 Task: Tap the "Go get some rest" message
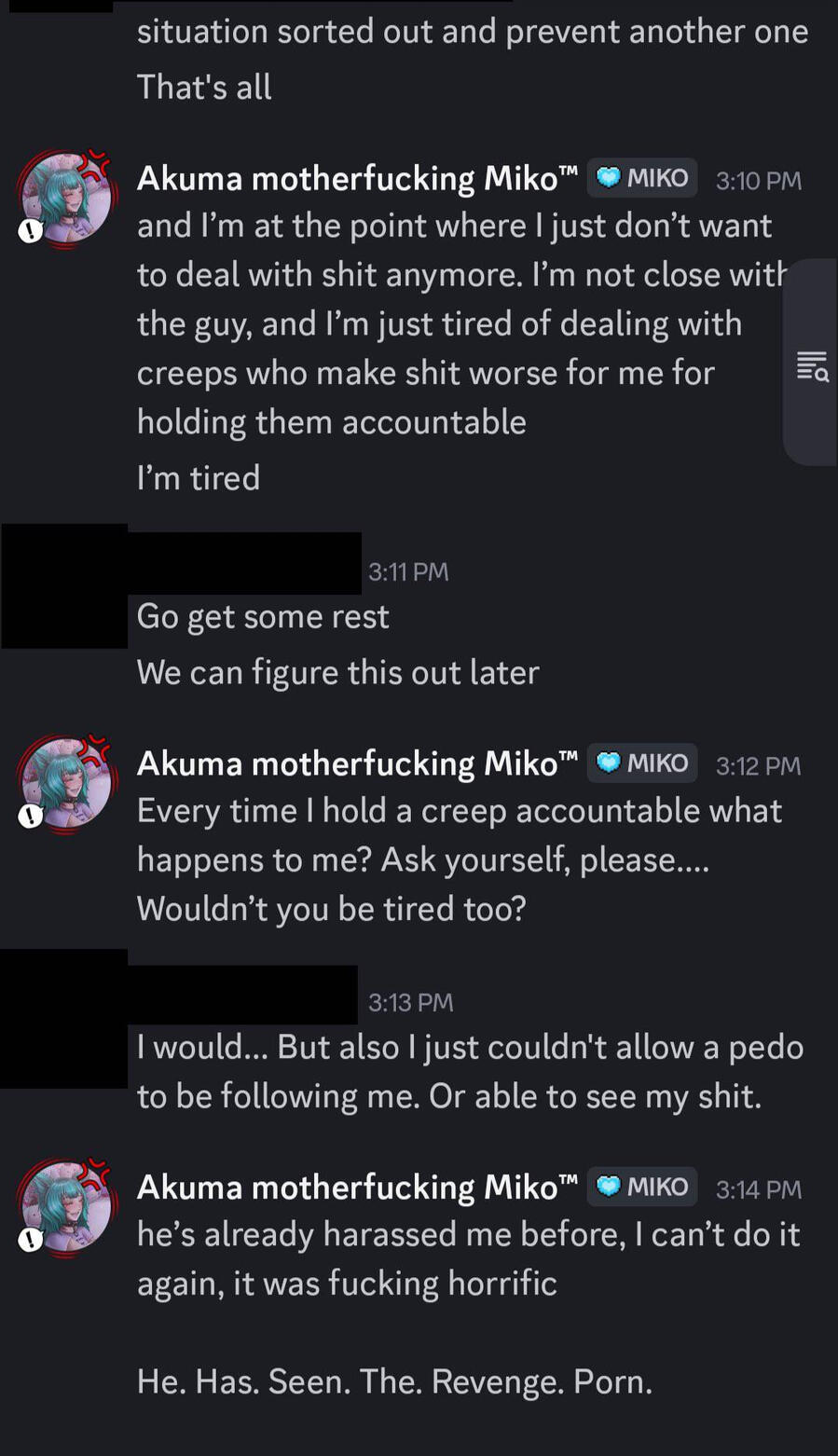[x=263, y=617]
